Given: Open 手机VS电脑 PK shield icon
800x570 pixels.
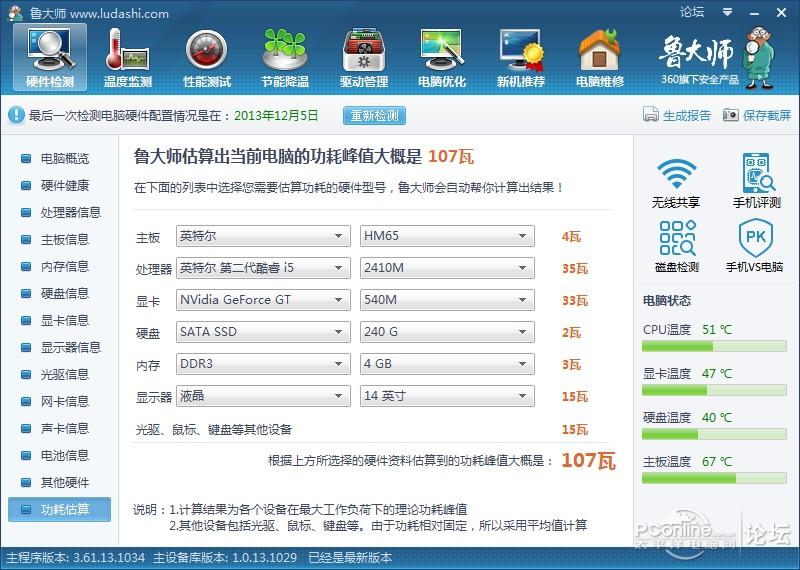Looking at the screenshot, I should 755,245.
